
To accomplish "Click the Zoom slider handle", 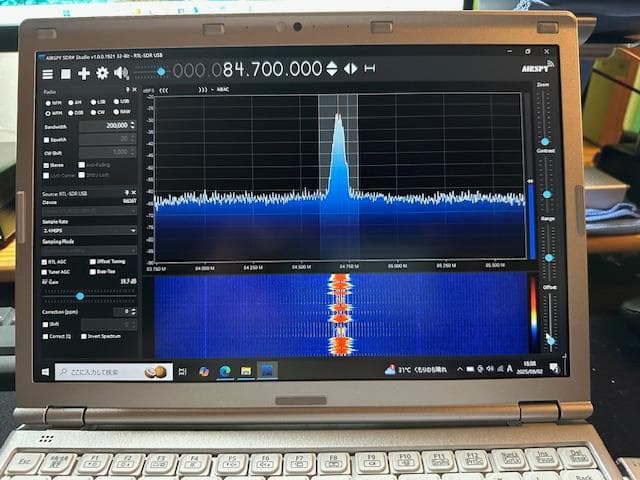I will point(544,142).
